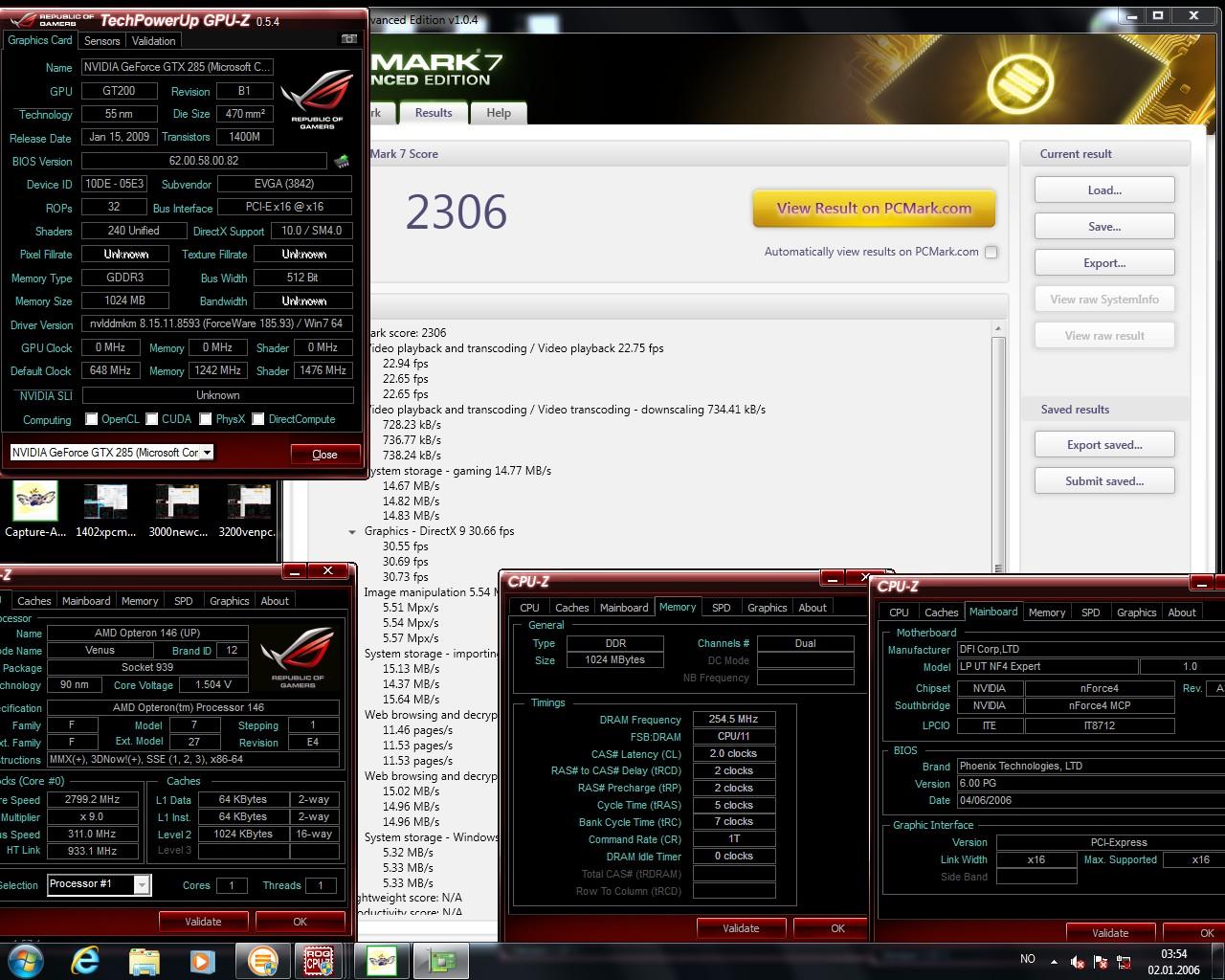
Task: Open the 1402xpcm desktop thumbnail file
Action: tap(105, 510)
